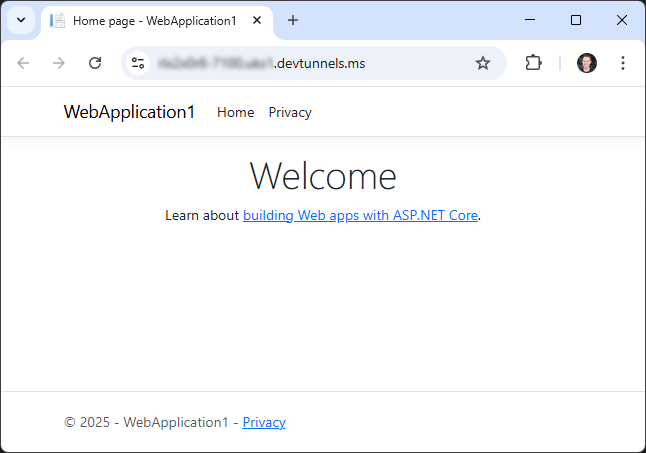Screen dimensions: 646x453
Task: Bookmark this page with the star icon
Action: pyautogui.click(x=483, y=63)
